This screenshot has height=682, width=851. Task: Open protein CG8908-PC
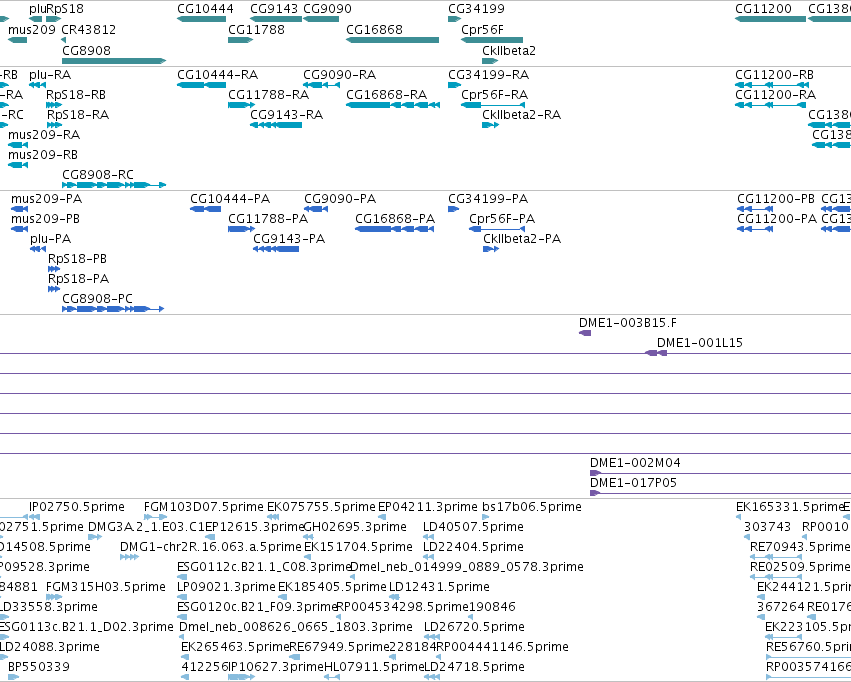click(97, 299)
